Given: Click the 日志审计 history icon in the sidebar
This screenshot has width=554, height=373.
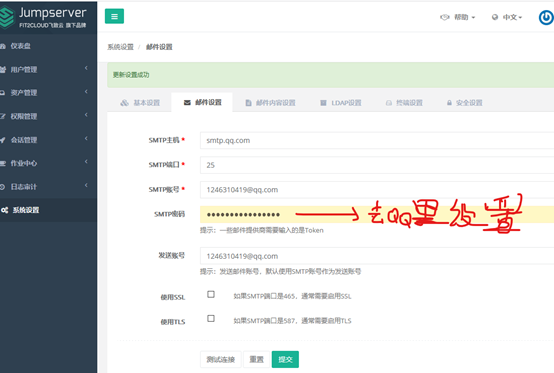Looking at the screenshot, I should click(x=2, y=187).
